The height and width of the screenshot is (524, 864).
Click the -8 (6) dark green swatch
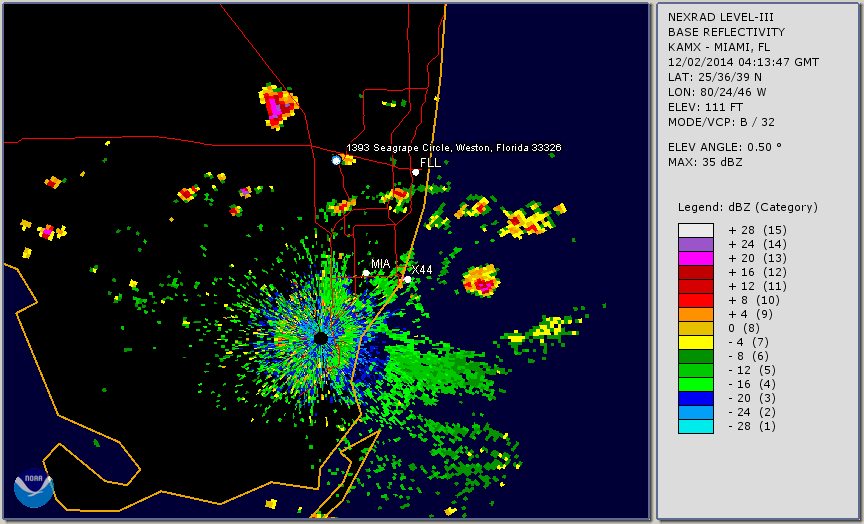pyautogui.click(x=696, y=356)
